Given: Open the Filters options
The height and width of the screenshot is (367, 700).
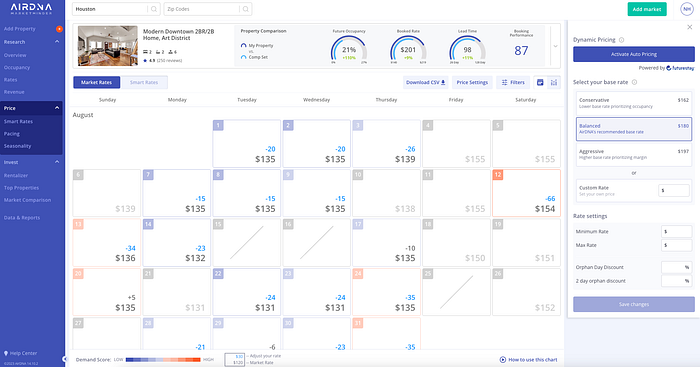Looking at the screenshot, I should pos(513,83).
